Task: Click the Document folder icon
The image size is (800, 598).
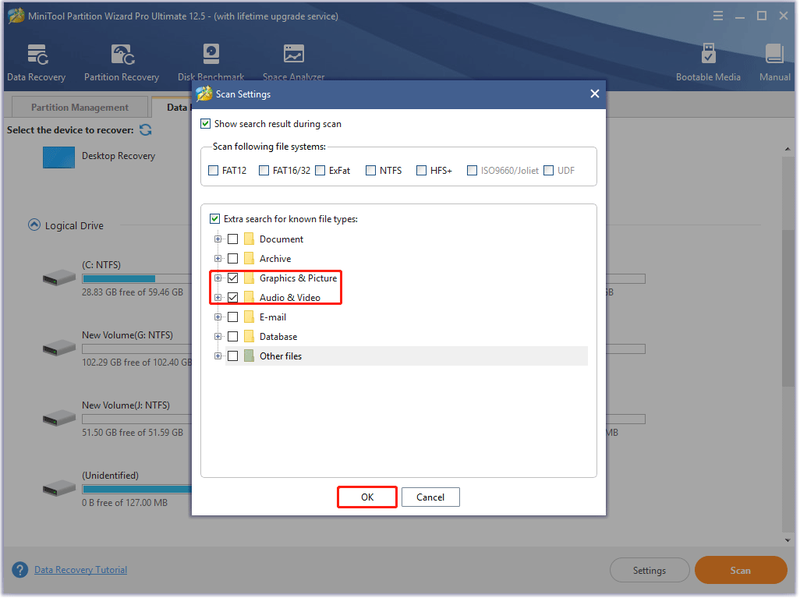Action: 249,239
